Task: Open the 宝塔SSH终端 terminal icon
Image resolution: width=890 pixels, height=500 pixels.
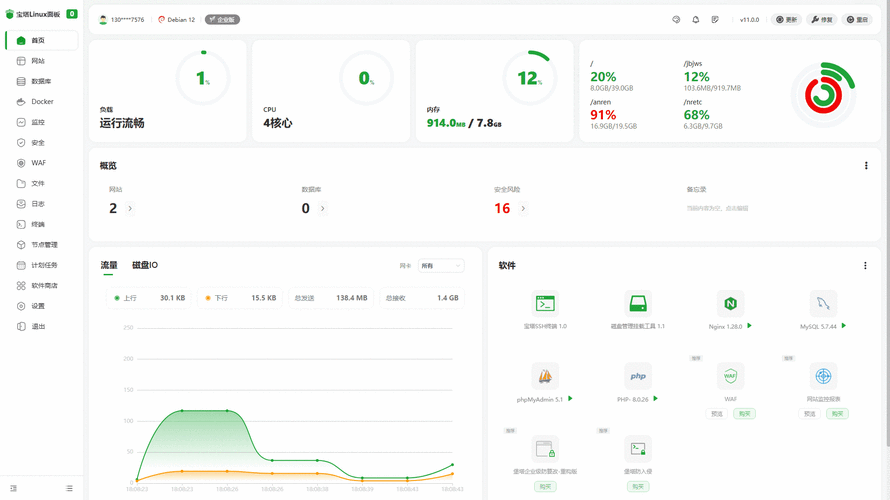Action: tap(545, 304)
